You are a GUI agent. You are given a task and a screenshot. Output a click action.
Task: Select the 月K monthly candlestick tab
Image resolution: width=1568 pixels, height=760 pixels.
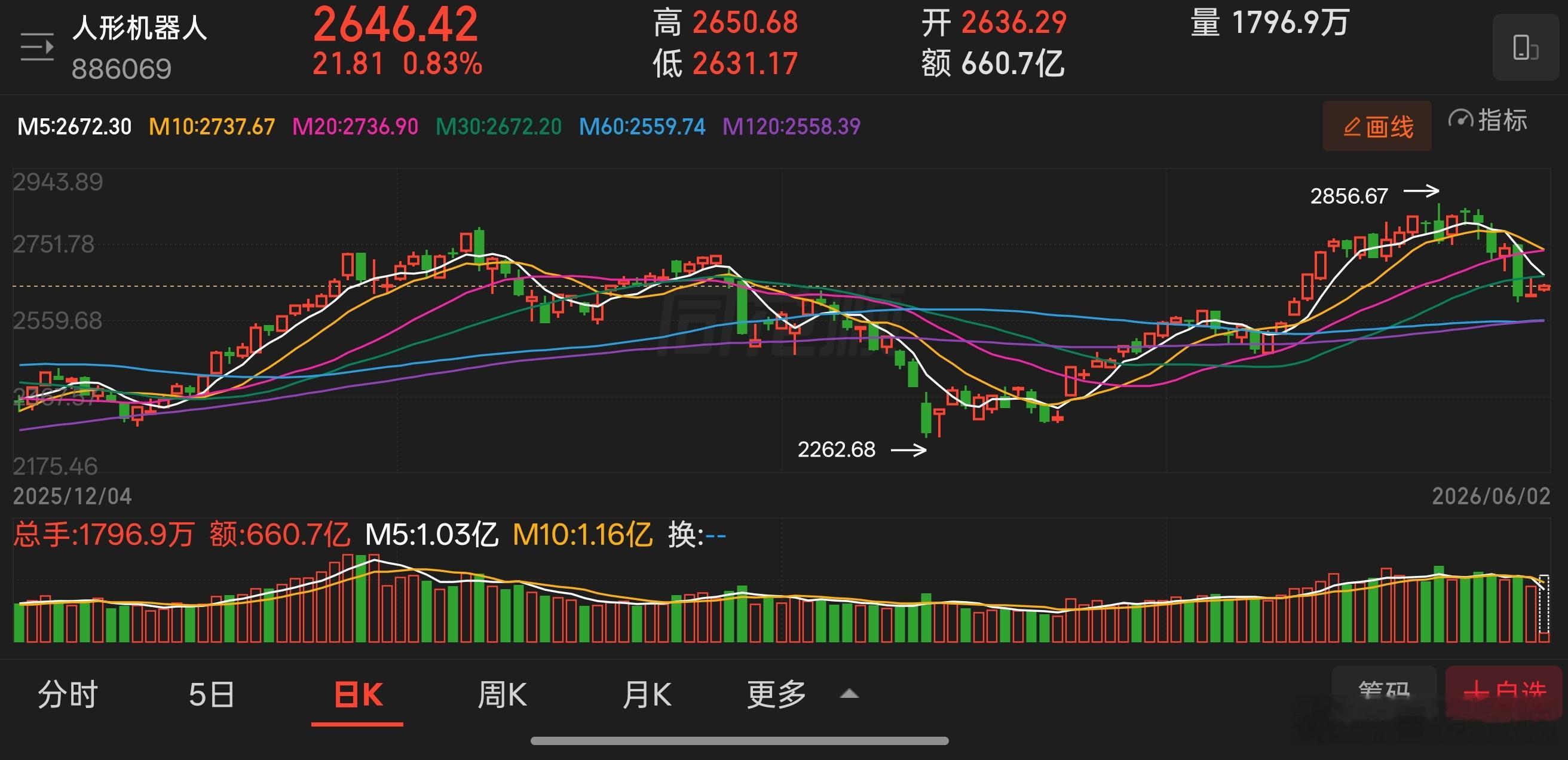click(x=647, y=694)
